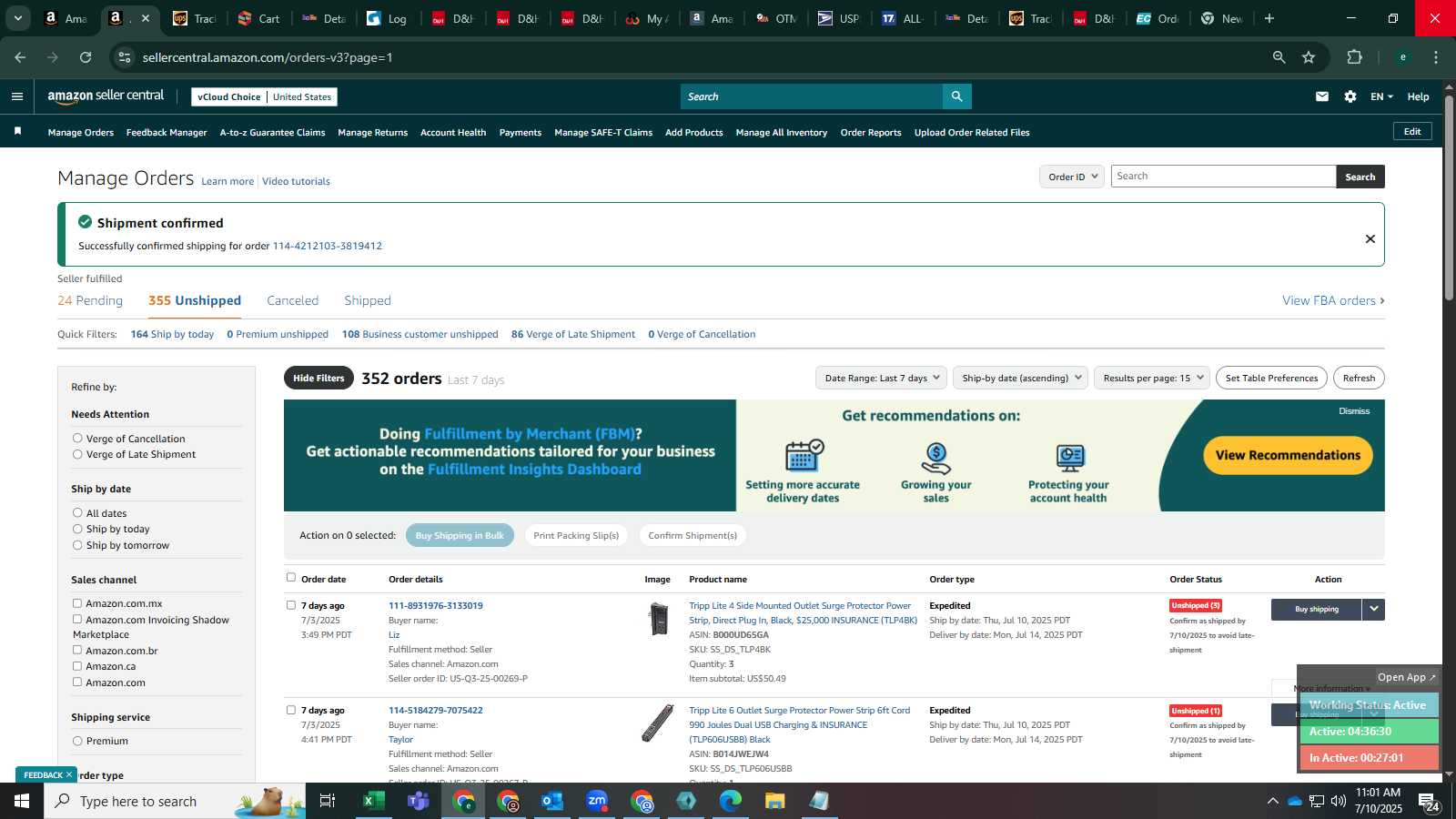
Task: Check the Amazon.com.mx sales channel box
Action: click(x=77, y=602)
